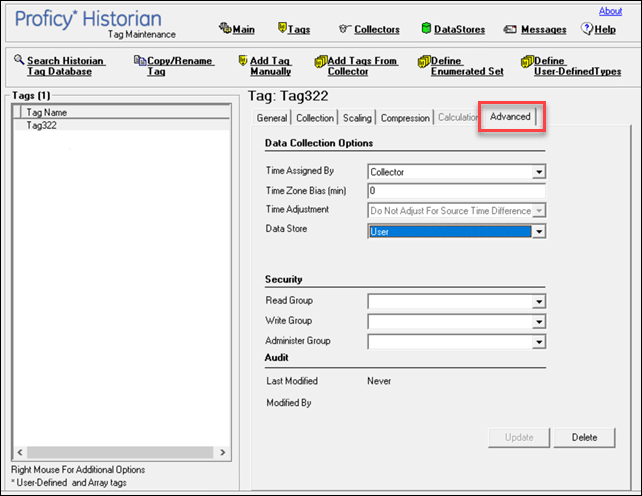642x496 pixels.
Task: Click the Tag Name column header
Action: 125,112
